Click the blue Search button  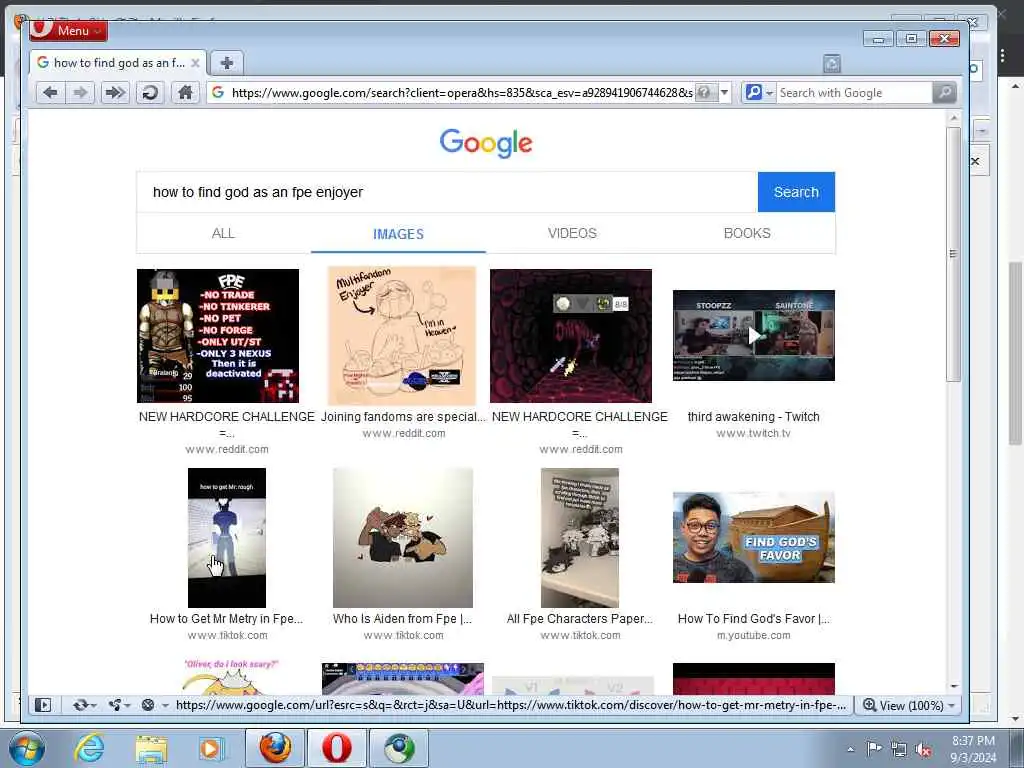pos(796,192)
